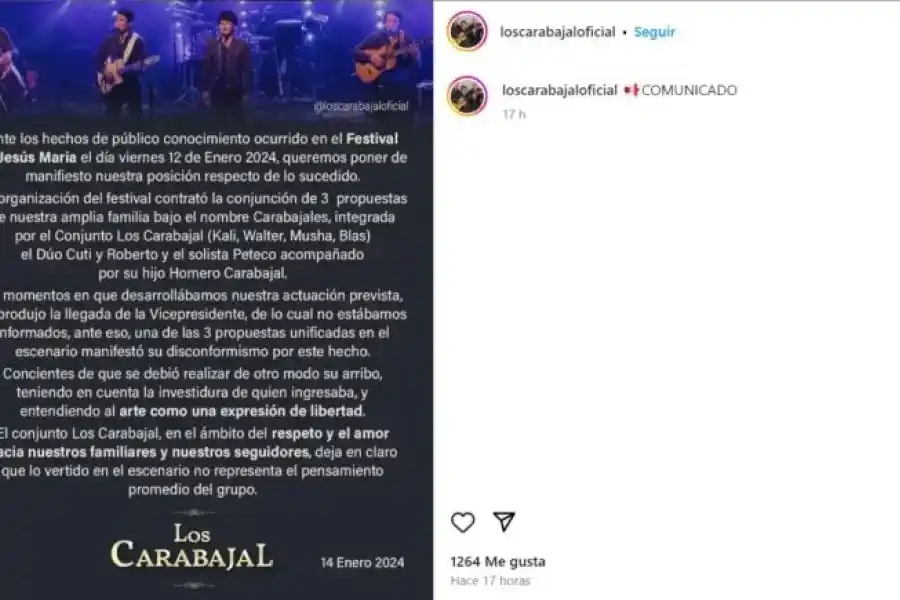Screen dimensions: 900x600
Task: Like the post with the heart icon
Action: [463, 522]
